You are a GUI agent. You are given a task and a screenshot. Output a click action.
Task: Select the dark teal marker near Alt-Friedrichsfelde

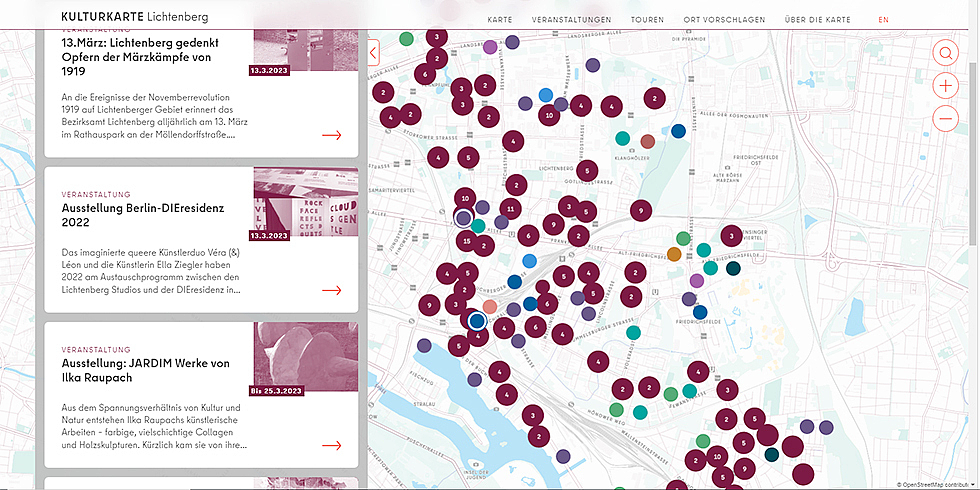pos(733,269)
